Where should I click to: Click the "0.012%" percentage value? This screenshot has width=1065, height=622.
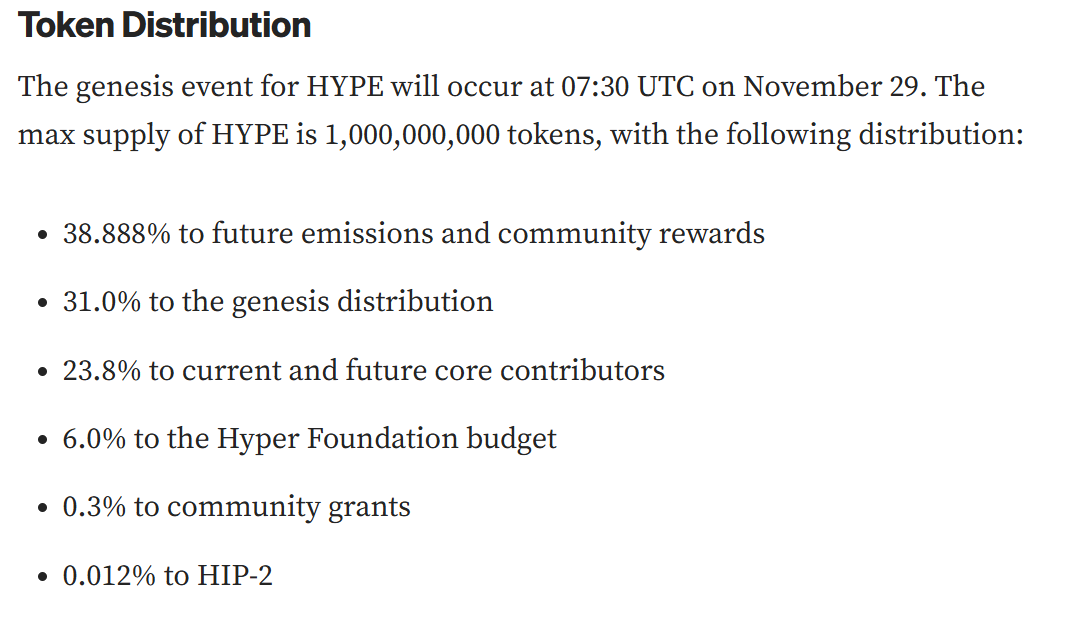point(108,576)
